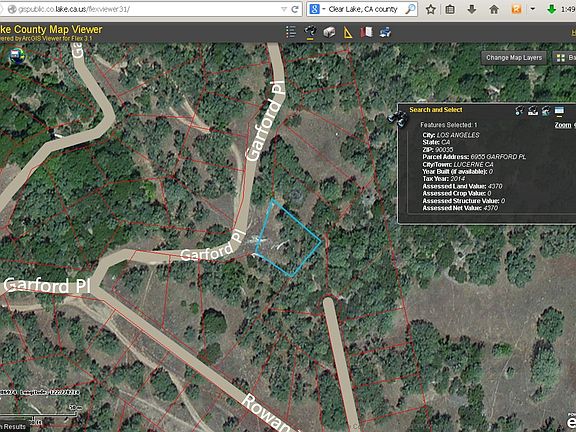Show the search results view icon
The image size is (576, 432).
(559, 111)
